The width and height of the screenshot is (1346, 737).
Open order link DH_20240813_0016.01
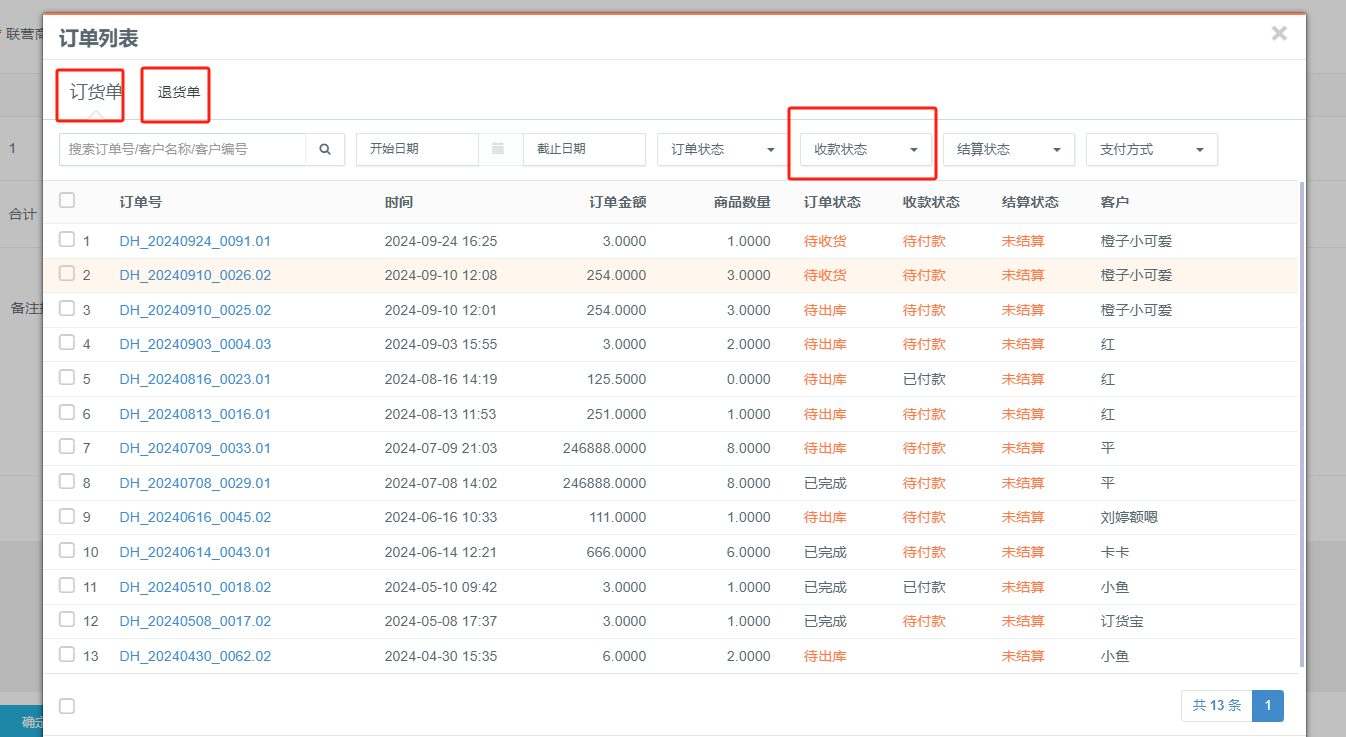tap(195, 414)
